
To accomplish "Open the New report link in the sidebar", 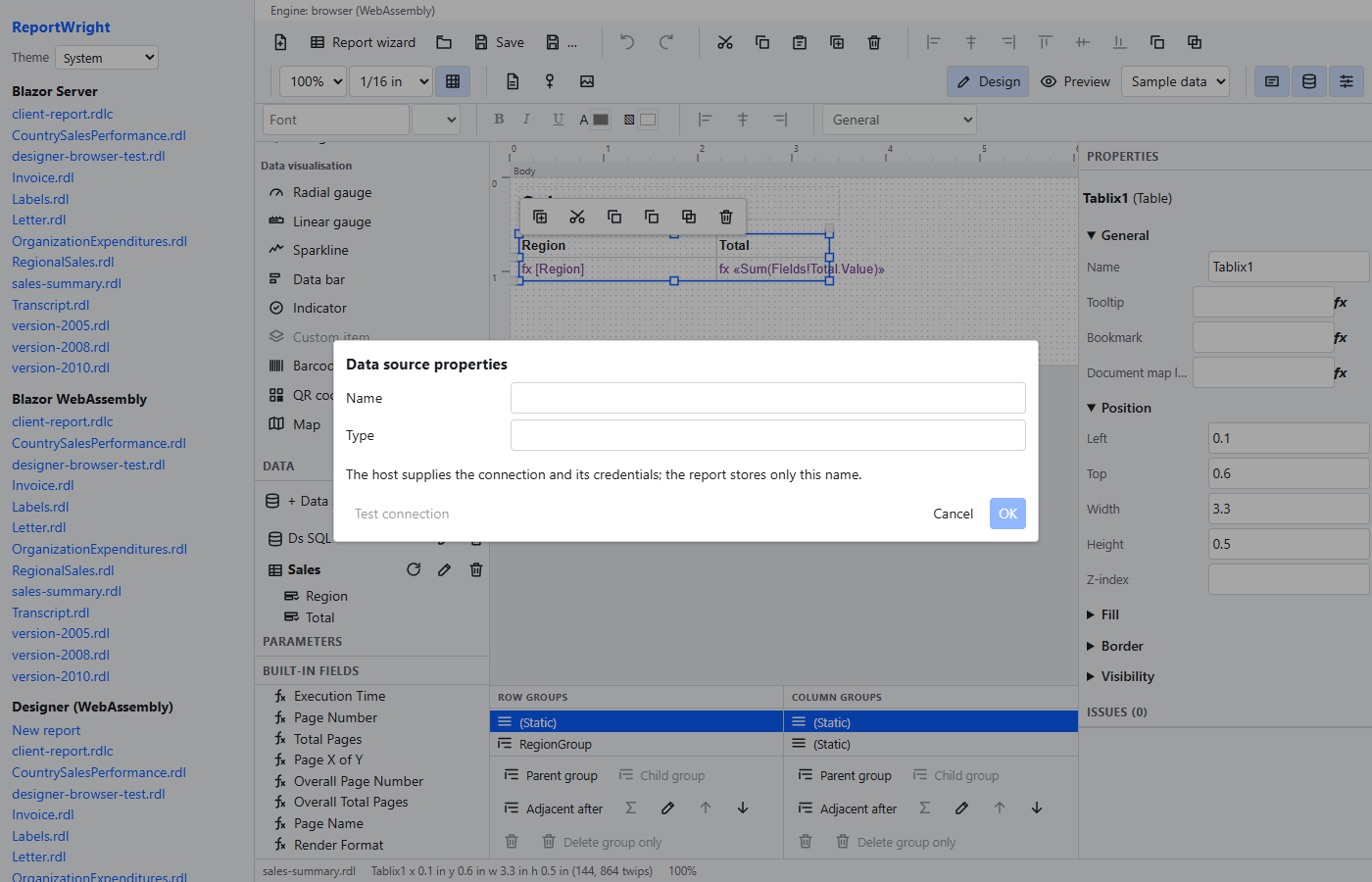I will tap(46, 730).
